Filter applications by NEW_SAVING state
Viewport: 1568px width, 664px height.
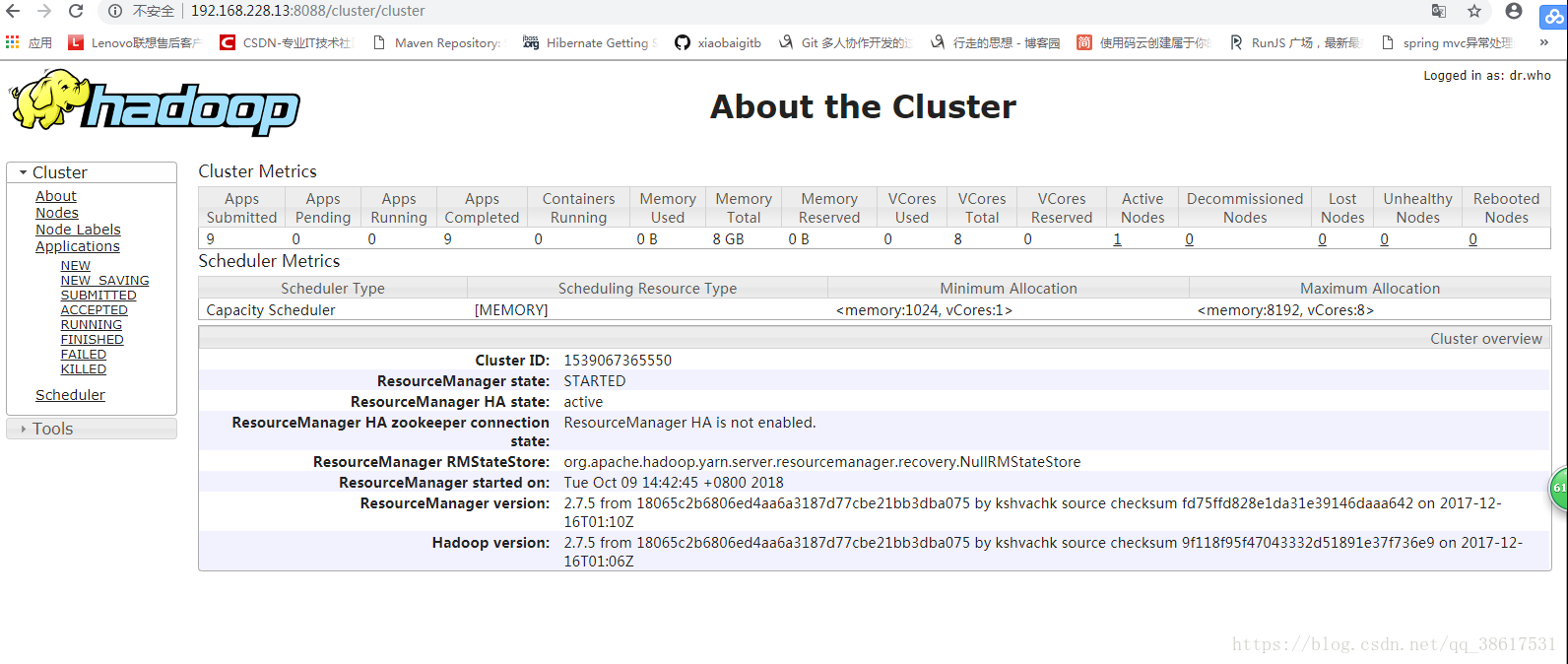click(104, 281)
